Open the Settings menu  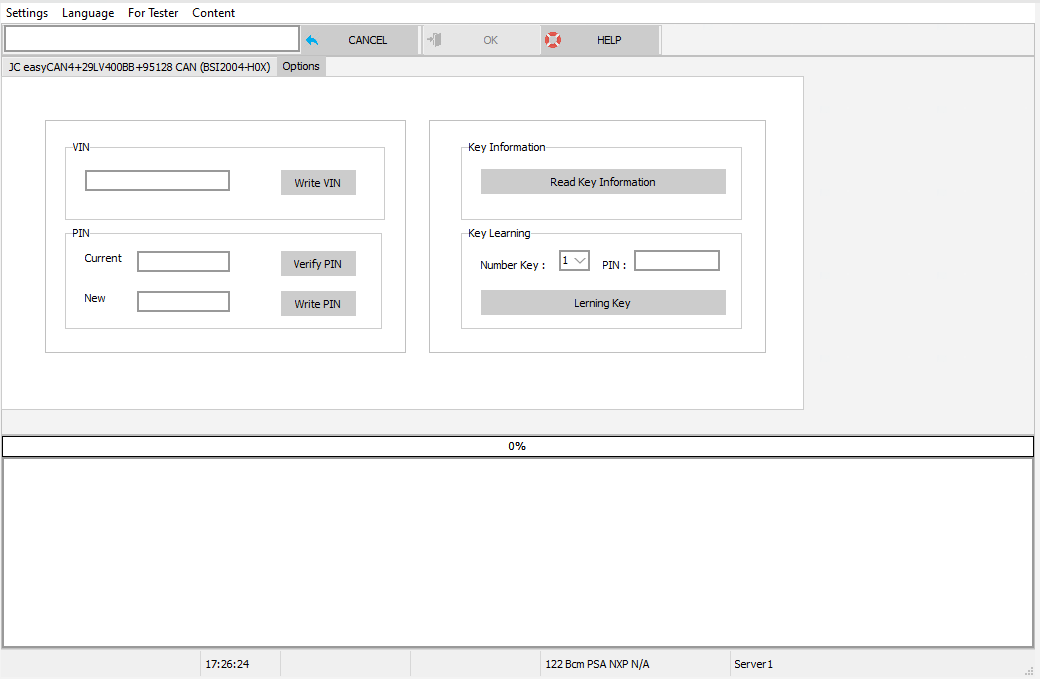point(27,13)
